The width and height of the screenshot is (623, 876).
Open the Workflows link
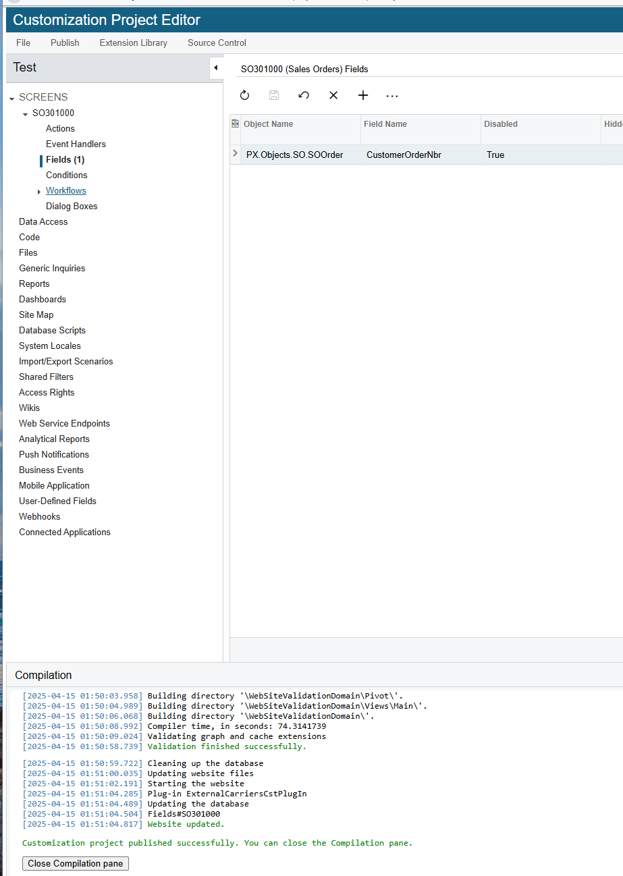[66, 191]
